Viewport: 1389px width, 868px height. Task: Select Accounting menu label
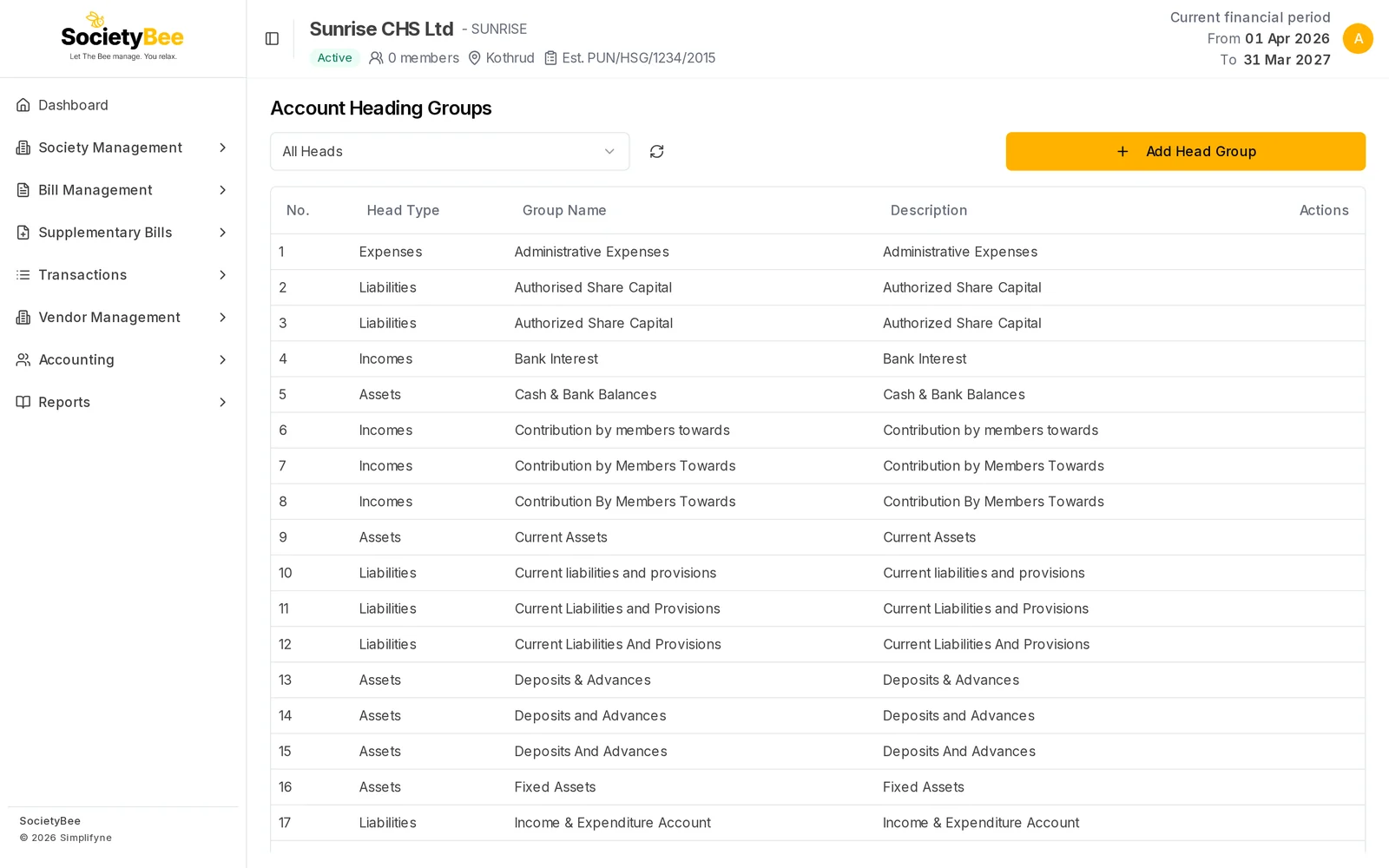pos(76,359)
